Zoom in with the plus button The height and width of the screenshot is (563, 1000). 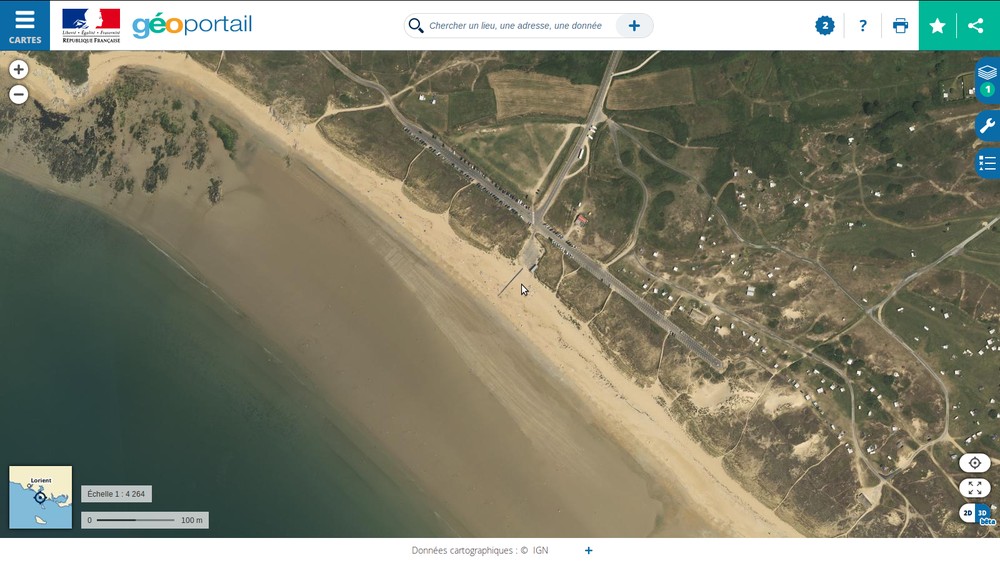click(x=18, y=70)
